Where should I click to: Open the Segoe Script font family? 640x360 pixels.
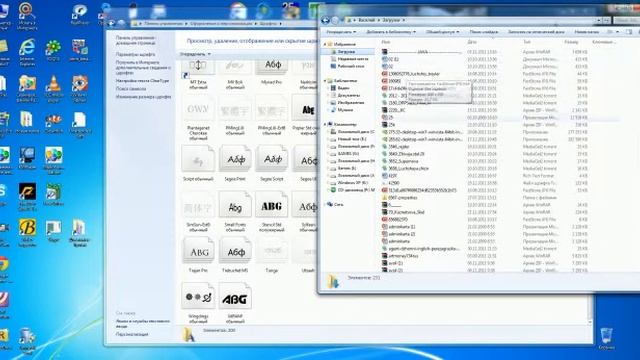[x=272, y=163]
